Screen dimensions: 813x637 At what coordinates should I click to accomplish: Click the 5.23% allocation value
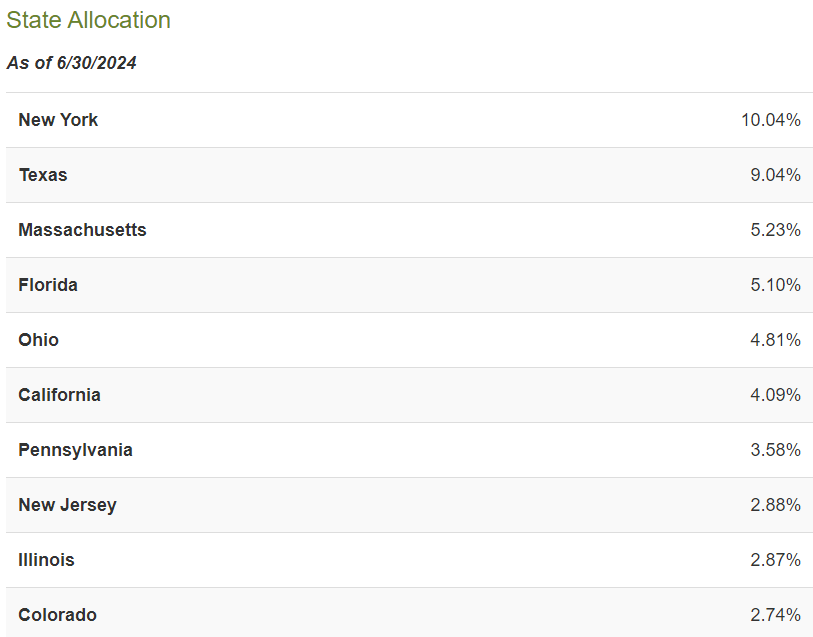point(775,230)
